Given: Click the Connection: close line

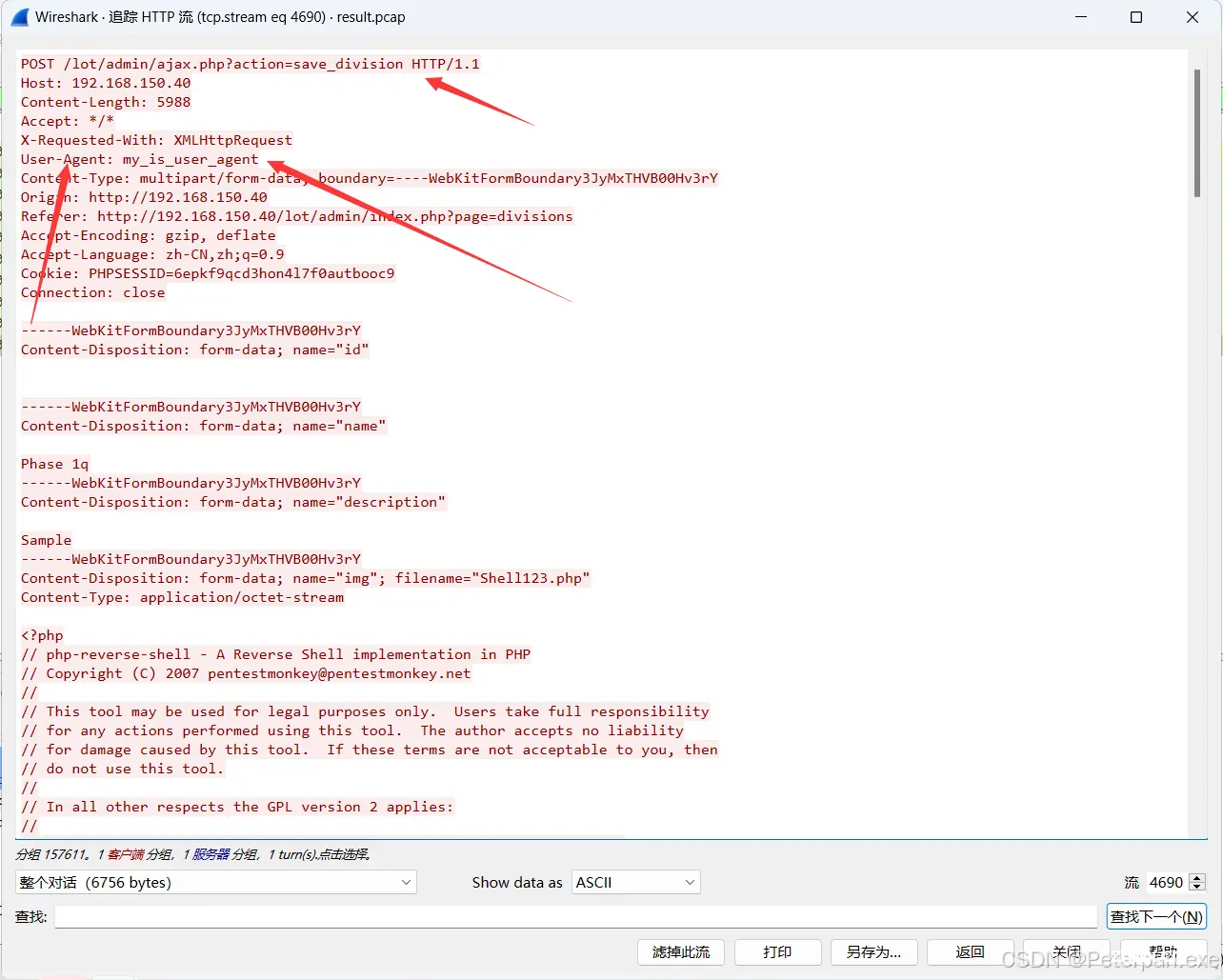Looking at the screenshot, I should coord(93,292).
